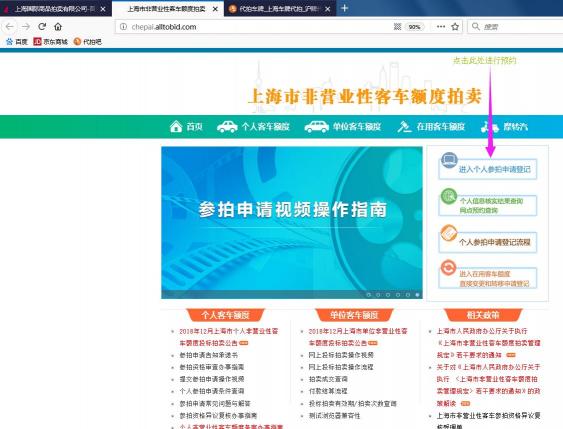This screenshot has height=429, width=563.
Task: Click the car icon beside 个人客车额度
Action: pyautogui.click(x=227, y=126)
